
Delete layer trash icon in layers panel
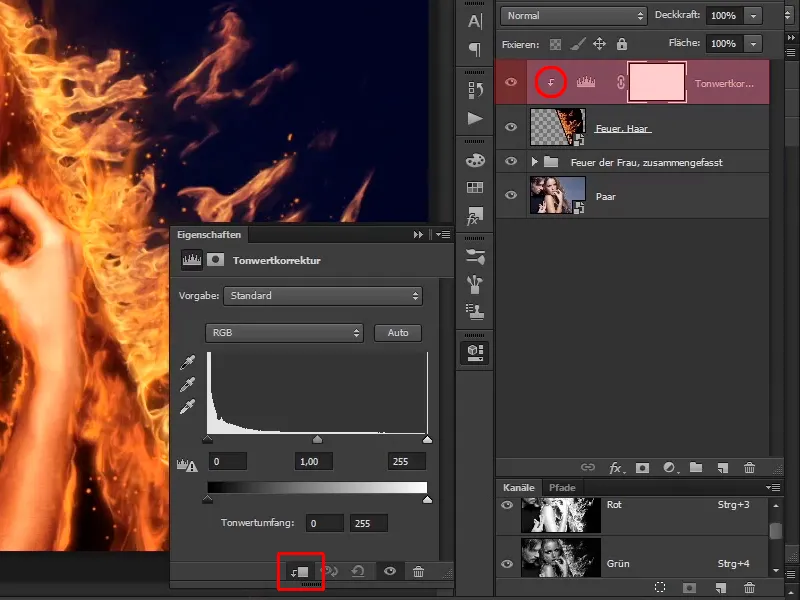point(749,467)
